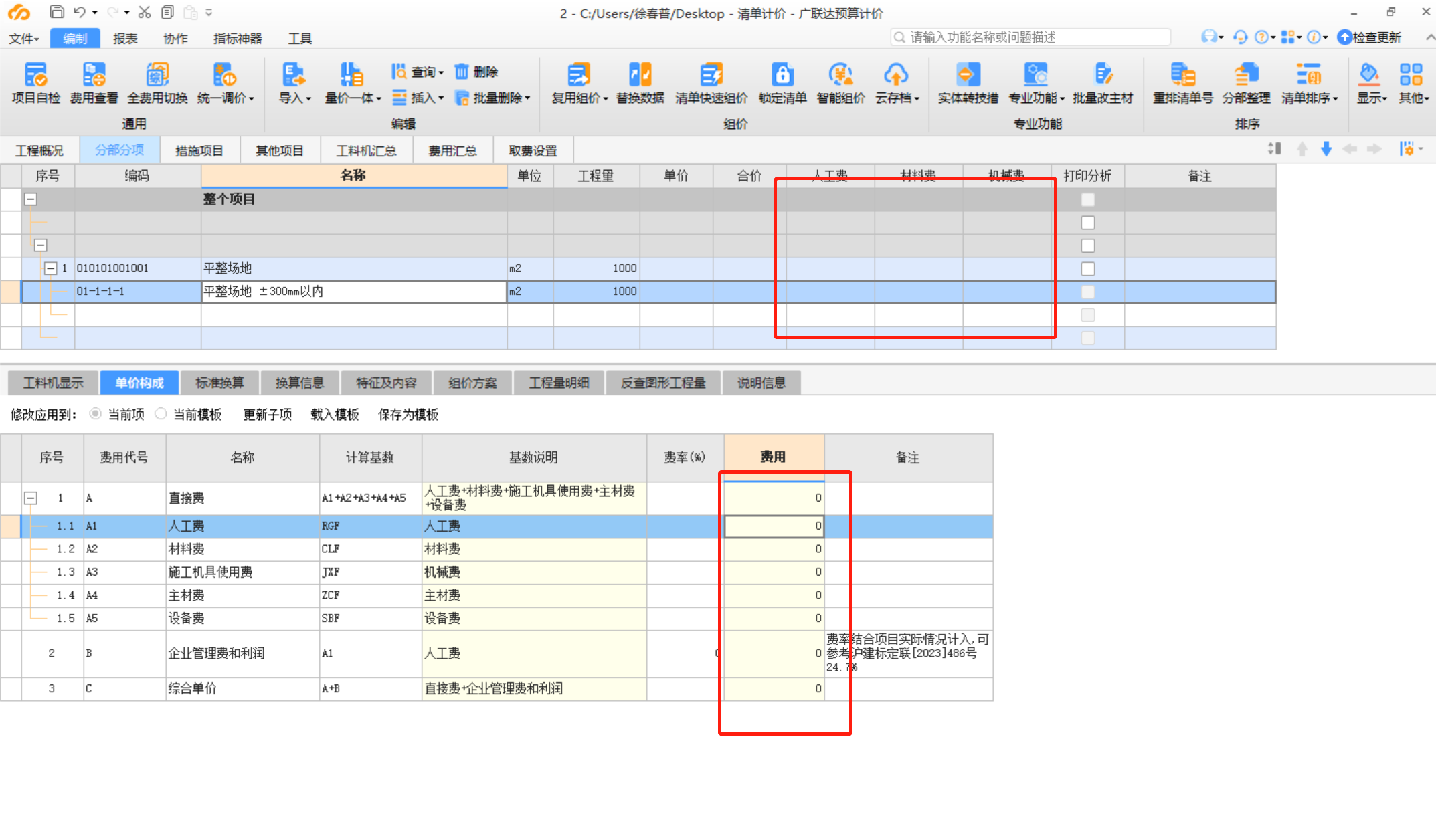1436x840 pixels.
Task: Switch to the 指标神器 ribbon tab
Action: [238, 39]
